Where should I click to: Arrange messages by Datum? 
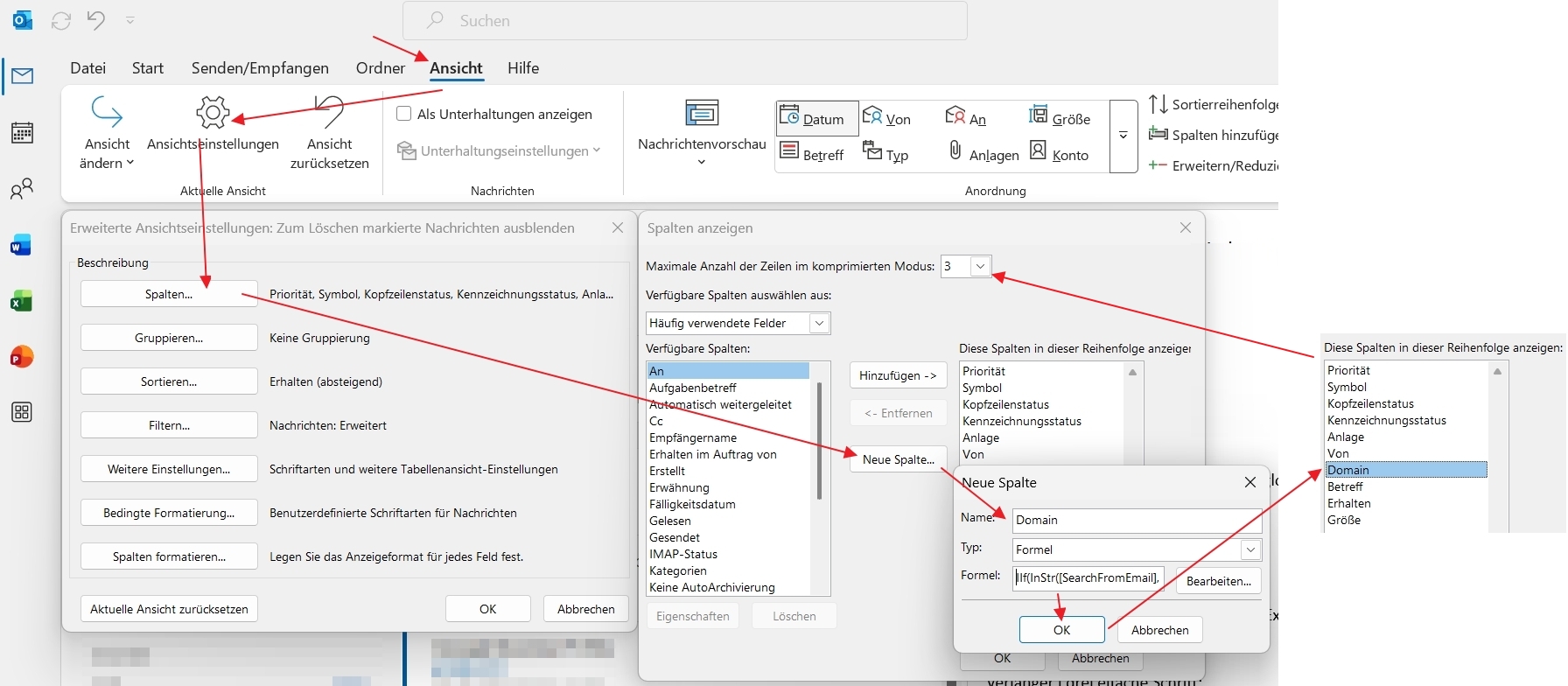pos(816,119)
